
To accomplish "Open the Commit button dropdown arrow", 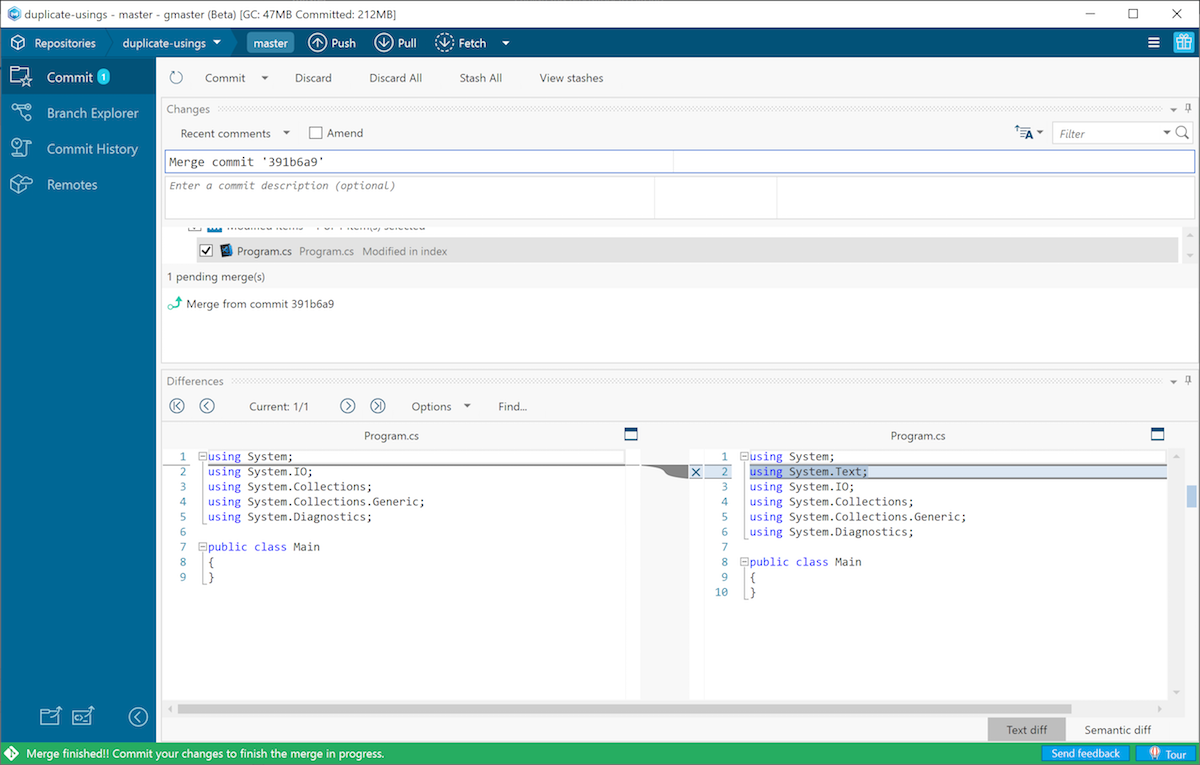I will 265,78.
